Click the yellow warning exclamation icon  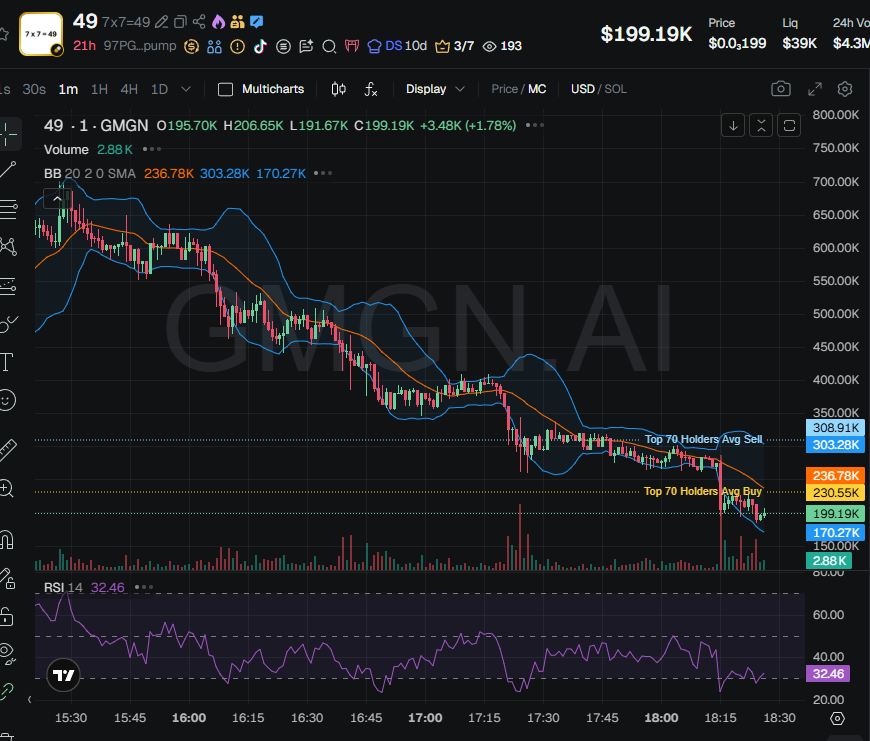237,46
